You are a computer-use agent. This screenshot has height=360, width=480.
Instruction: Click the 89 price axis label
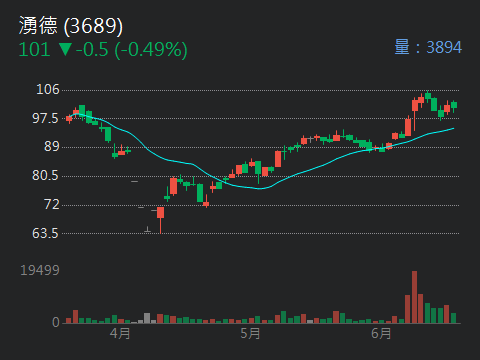[x=52, y=147]
